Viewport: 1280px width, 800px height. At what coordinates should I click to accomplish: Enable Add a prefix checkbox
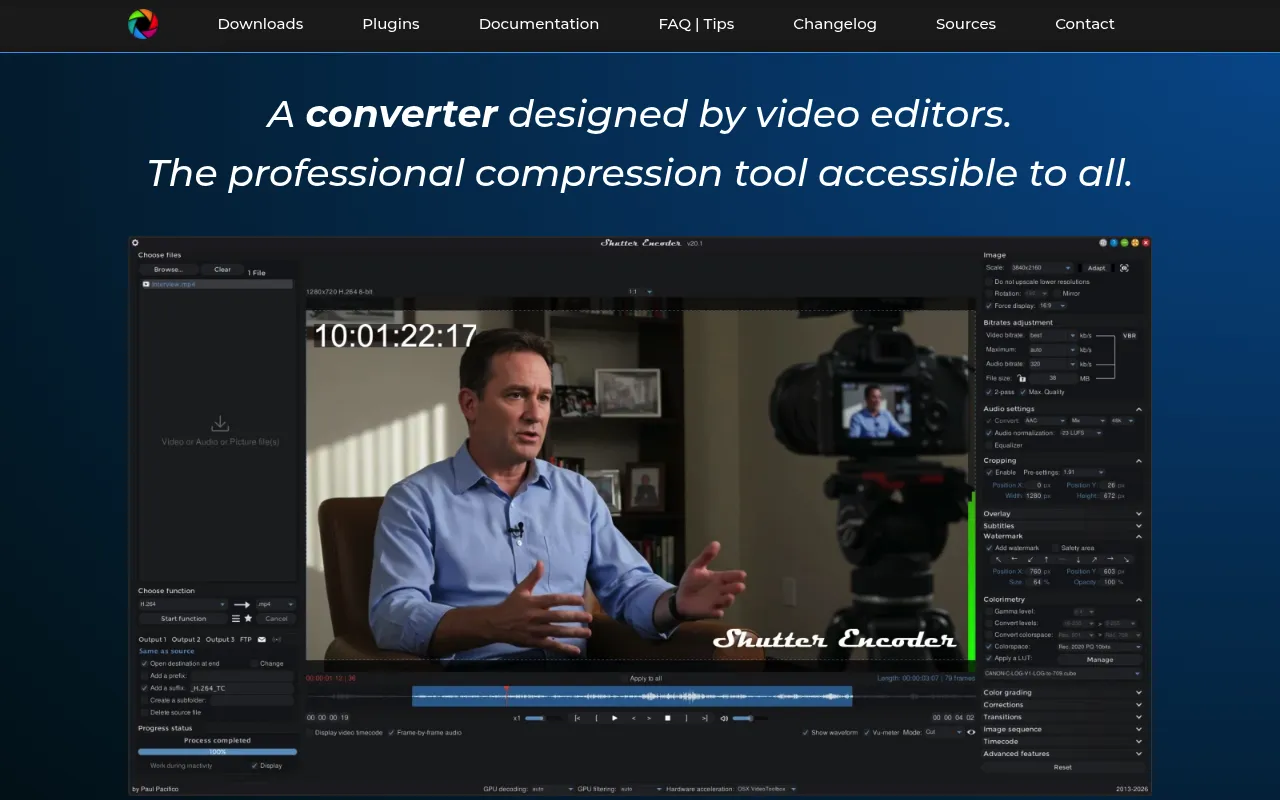tap(144, 676)
